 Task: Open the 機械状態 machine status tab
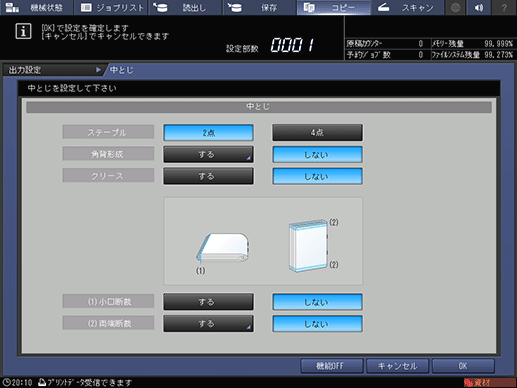[x=36, y=7]
